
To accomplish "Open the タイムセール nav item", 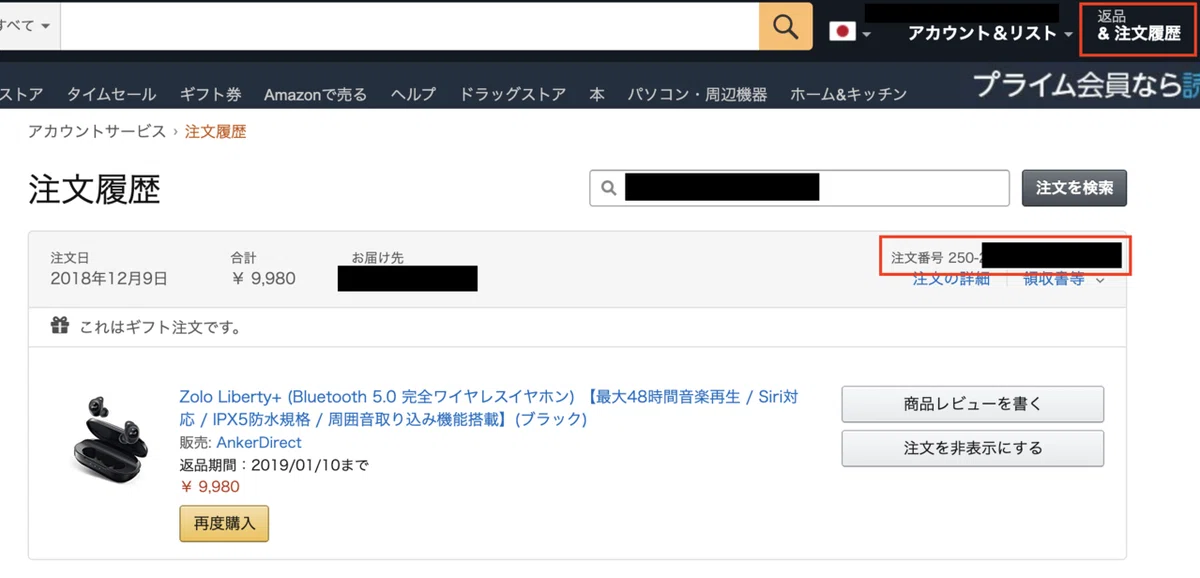I will tap(111, 94).
